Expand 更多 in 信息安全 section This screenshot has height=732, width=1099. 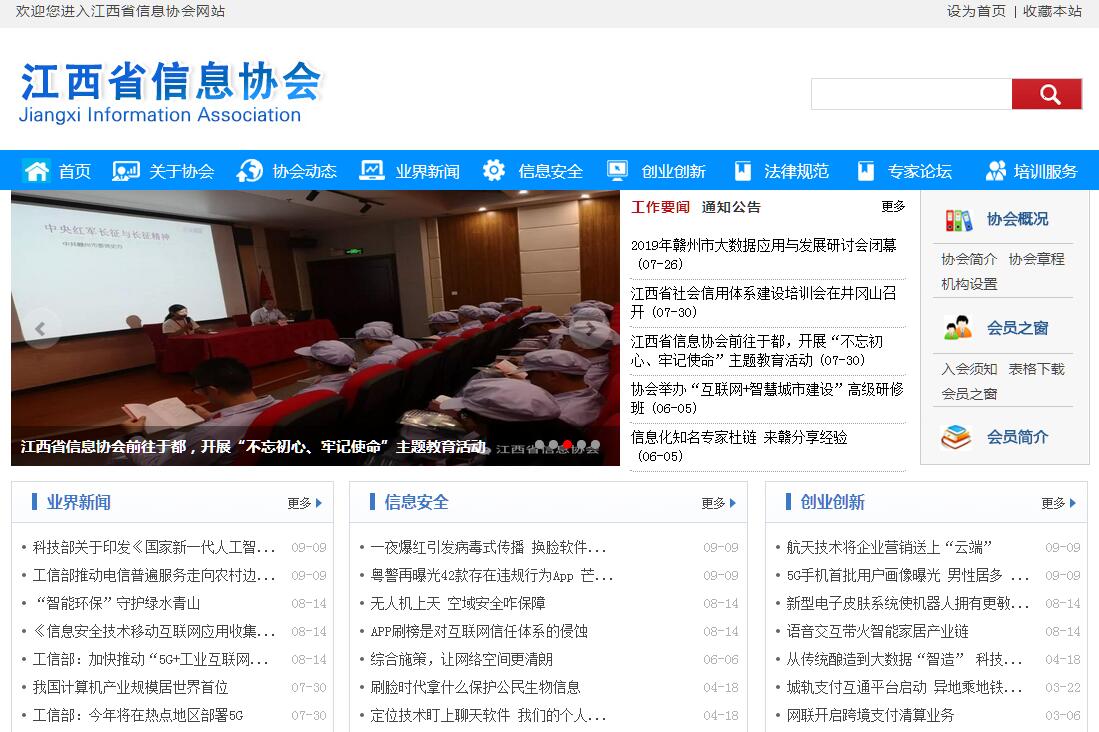click(718, 503)
